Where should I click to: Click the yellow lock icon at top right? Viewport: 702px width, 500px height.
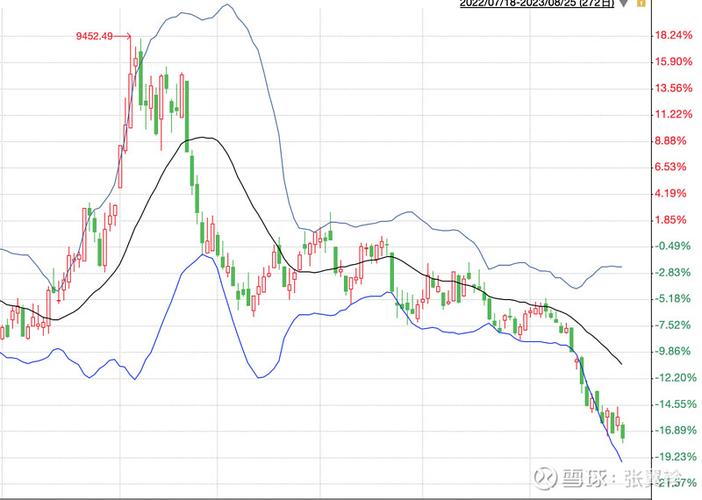click(x=641, y=4)
